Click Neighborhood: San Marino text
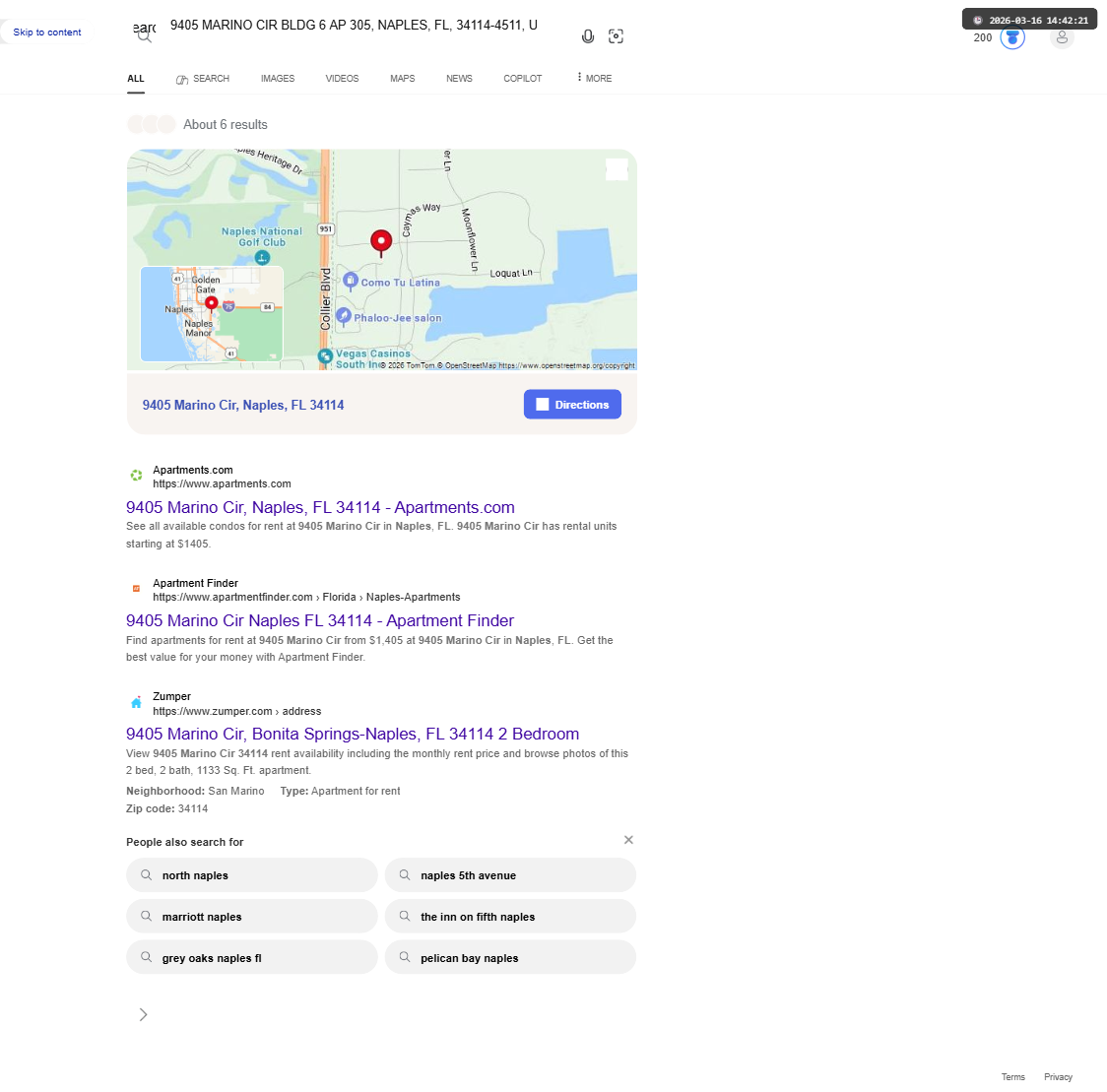1107x1092 pixels. (195, 792)
